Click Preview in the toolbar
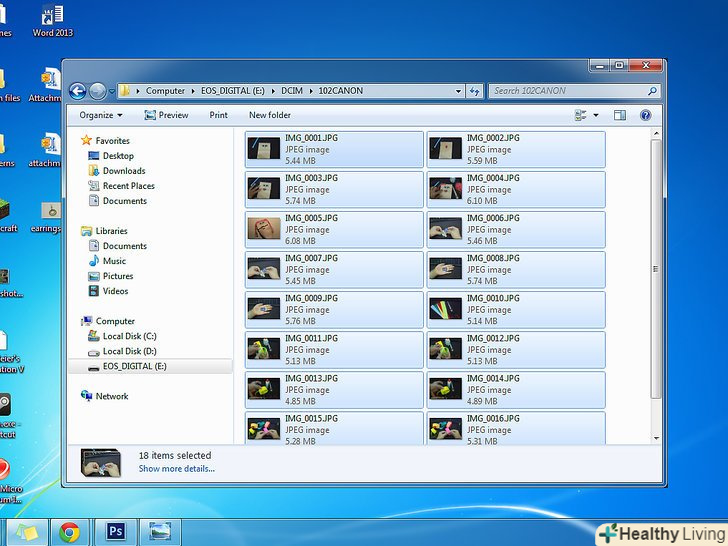 tap(166, 115)
